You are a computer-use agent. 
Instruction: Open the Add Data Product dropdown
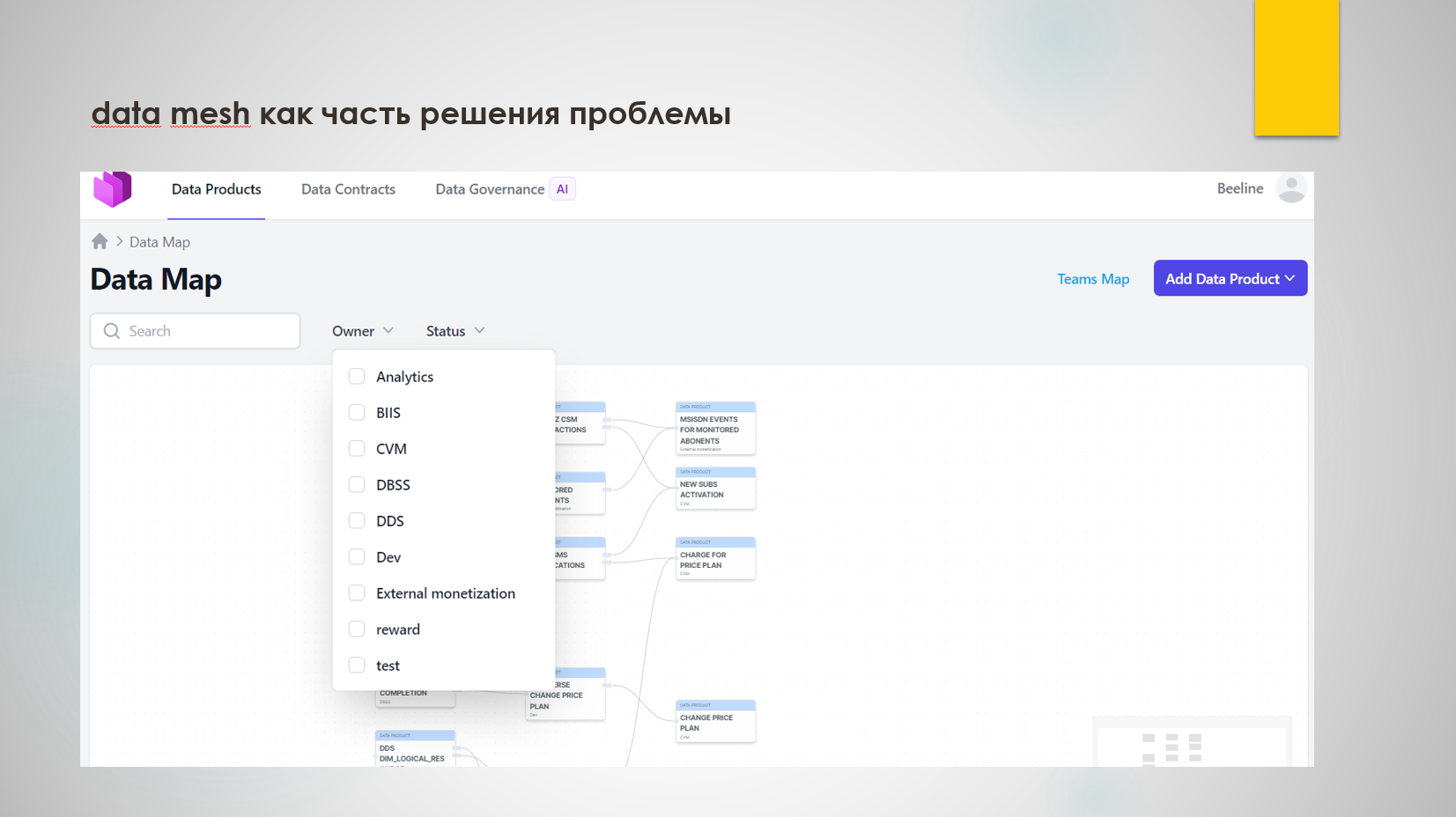1230,278
